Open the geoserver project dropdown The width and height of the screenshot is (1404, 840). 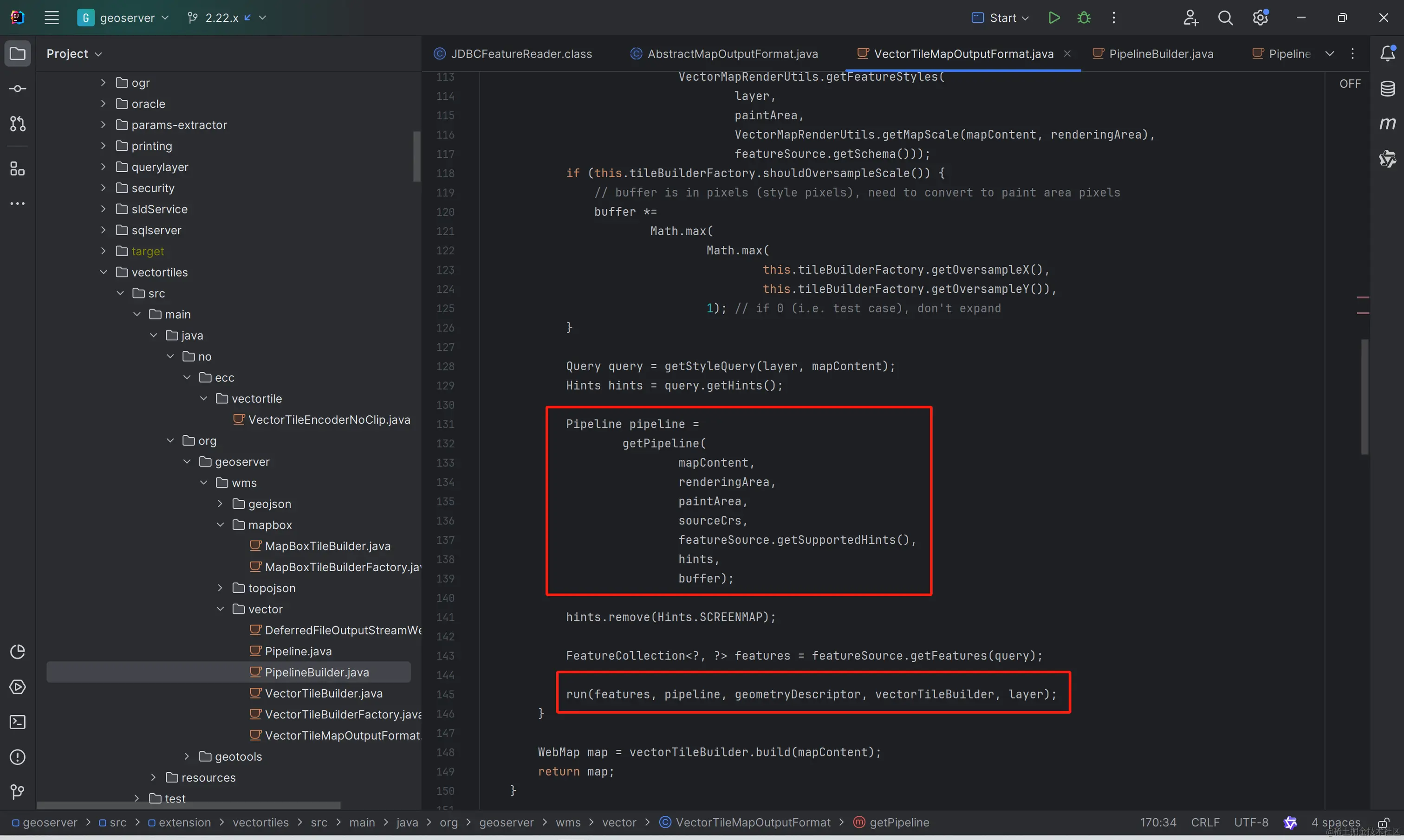[123, 18]
